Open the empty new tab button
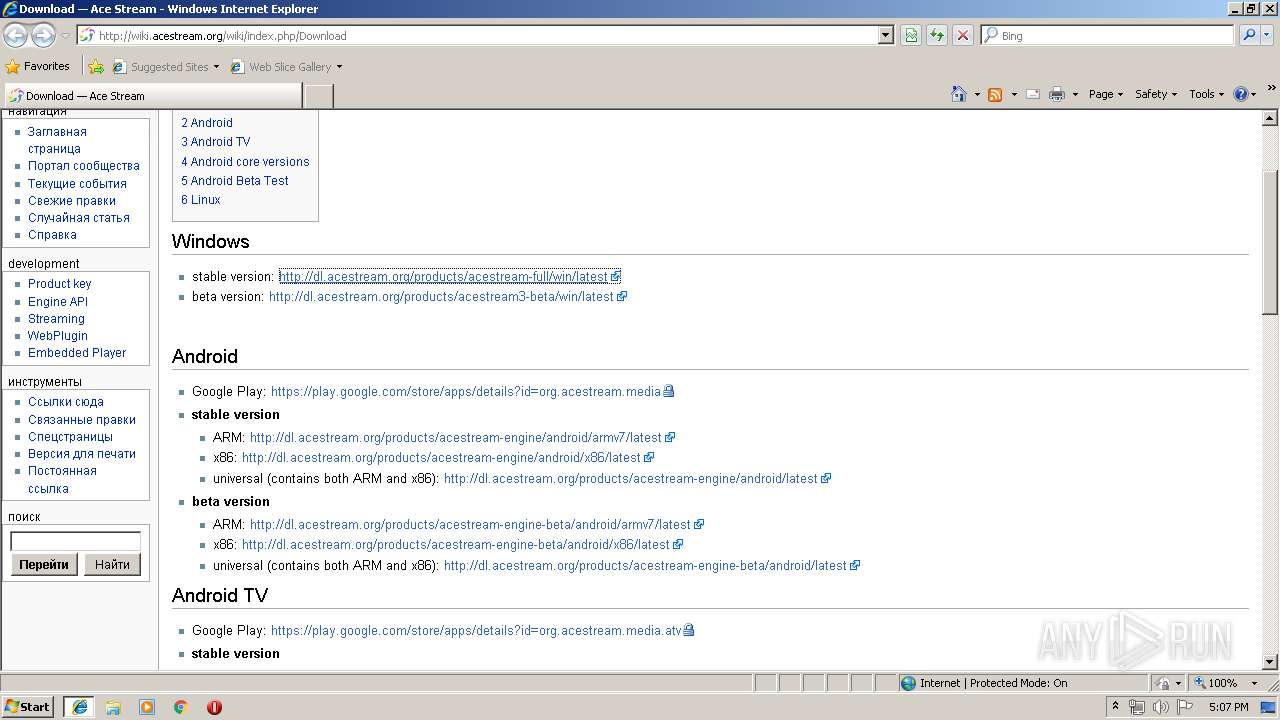Image resolution: width=1280 pixels, height=720 pixels. point(318,96)
